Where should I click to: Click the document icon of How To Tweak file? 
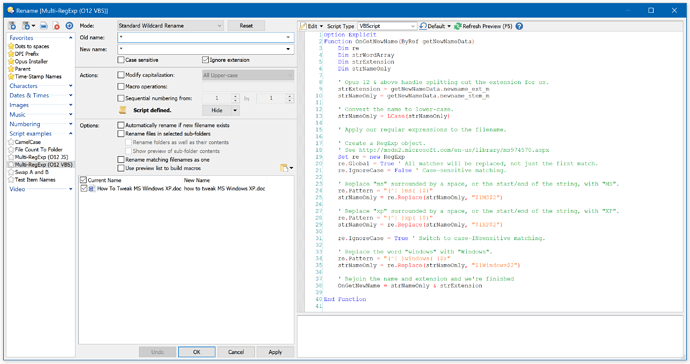pos(92,188)
